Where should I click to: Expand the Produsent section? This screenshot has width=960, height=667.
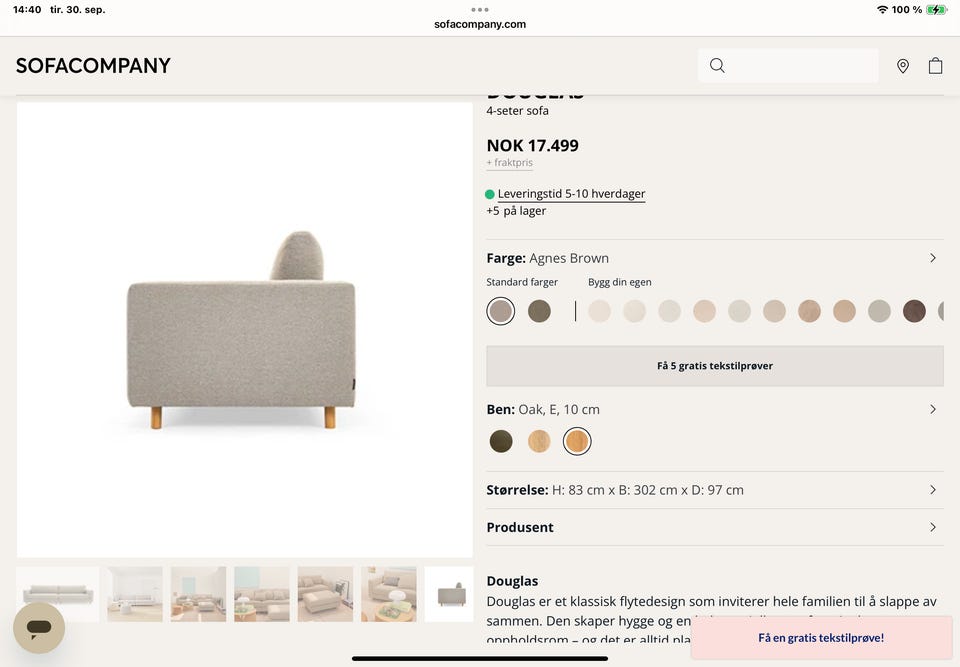[x=932, y=527]
